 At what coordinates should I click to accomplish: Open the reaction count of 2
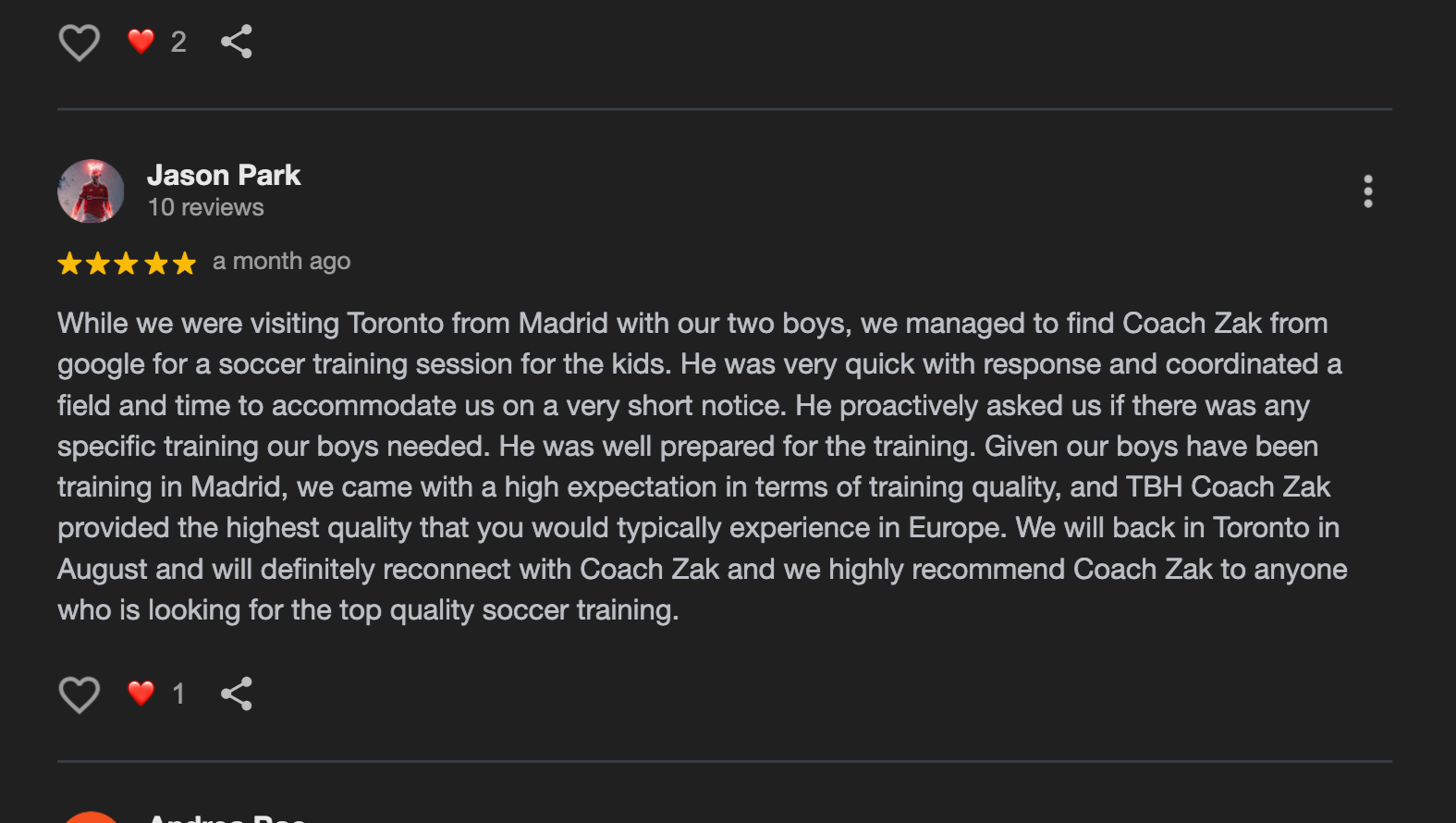coord(178,43)
